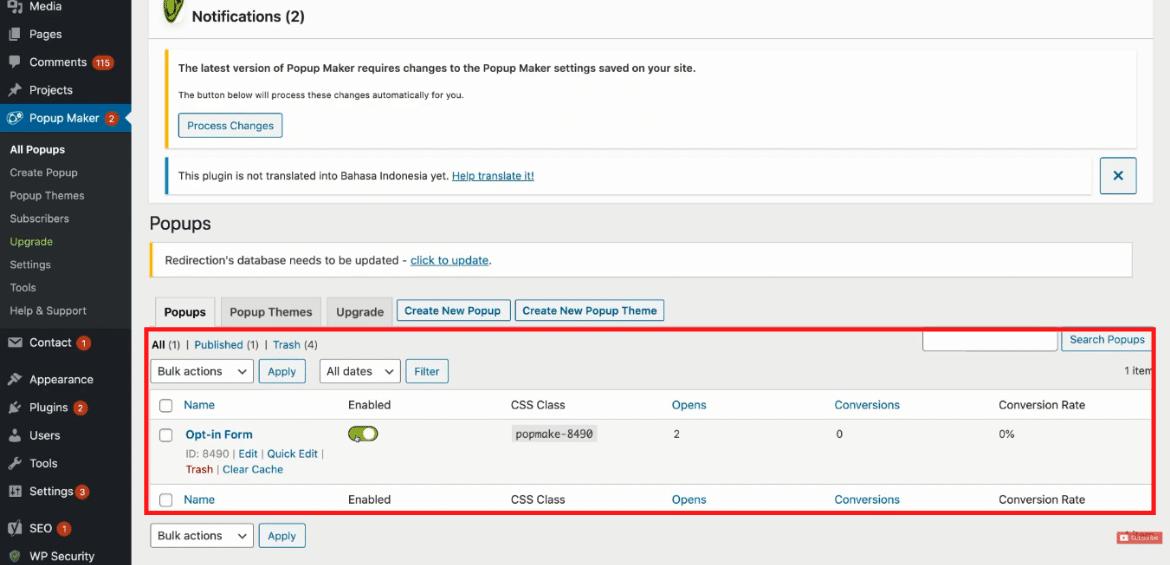The width and height of the screenshot is (1170, 565).
Task: Click Quick Edit under Opt-in Form
Action: (292, 454)
